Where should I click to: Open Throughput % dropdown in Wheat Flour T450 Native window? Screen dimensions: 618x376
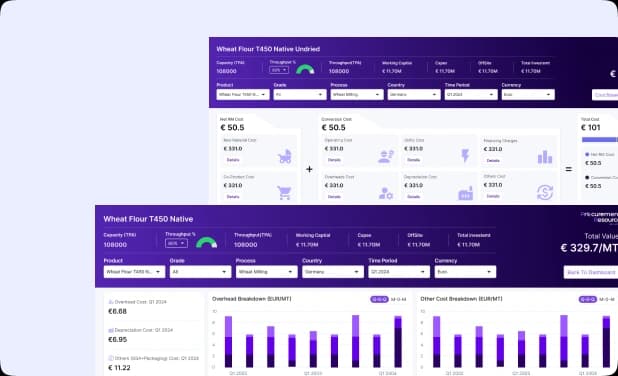(x=176, y=243)
